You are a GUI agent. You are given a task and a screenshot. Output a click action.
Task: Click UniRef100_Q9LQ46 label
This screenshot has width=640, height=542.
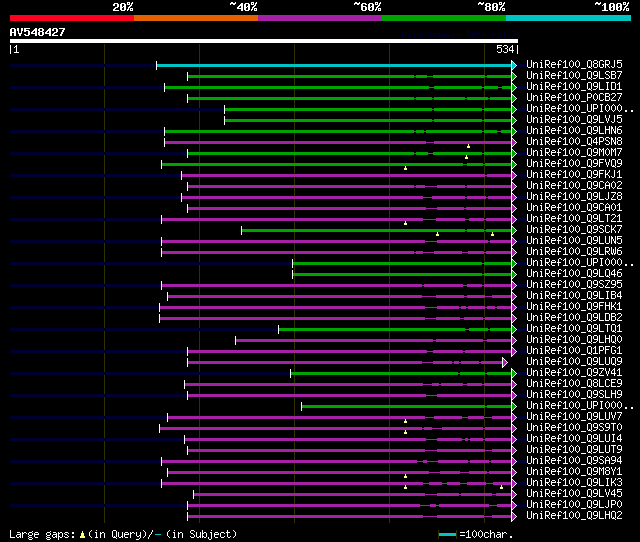coord(574,274)
